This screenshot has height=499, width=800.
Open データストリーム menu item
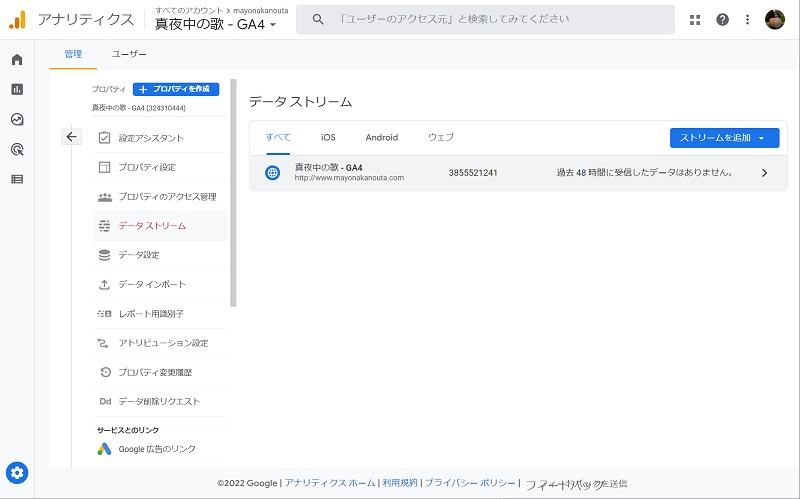[x=160, y=226]
